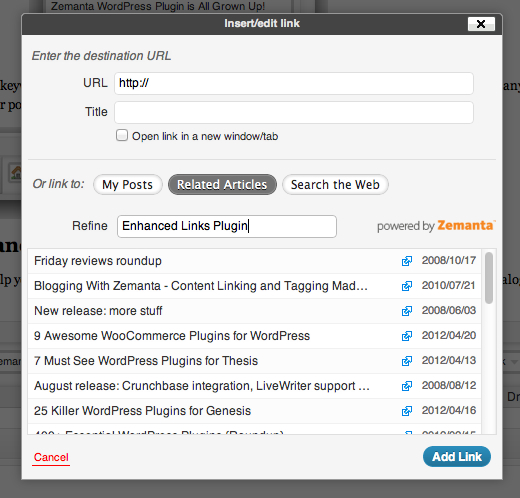The height and width of the screenshot is (498, 520).
Task: Switch to Search the Web tab
Action: pyautogui.click(x=335, y=184)
